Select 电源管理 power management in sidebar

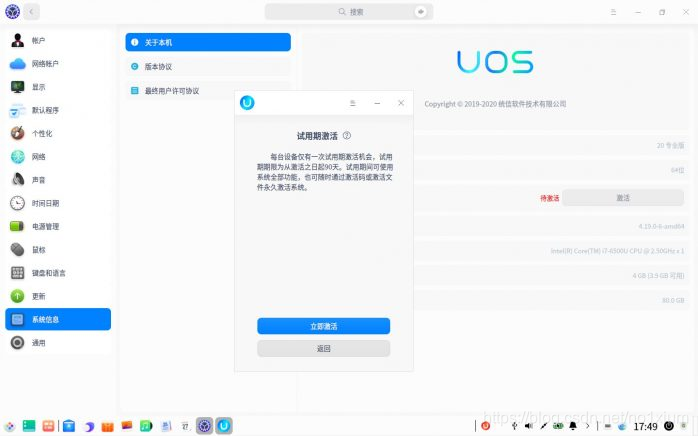tap(58, 226)
